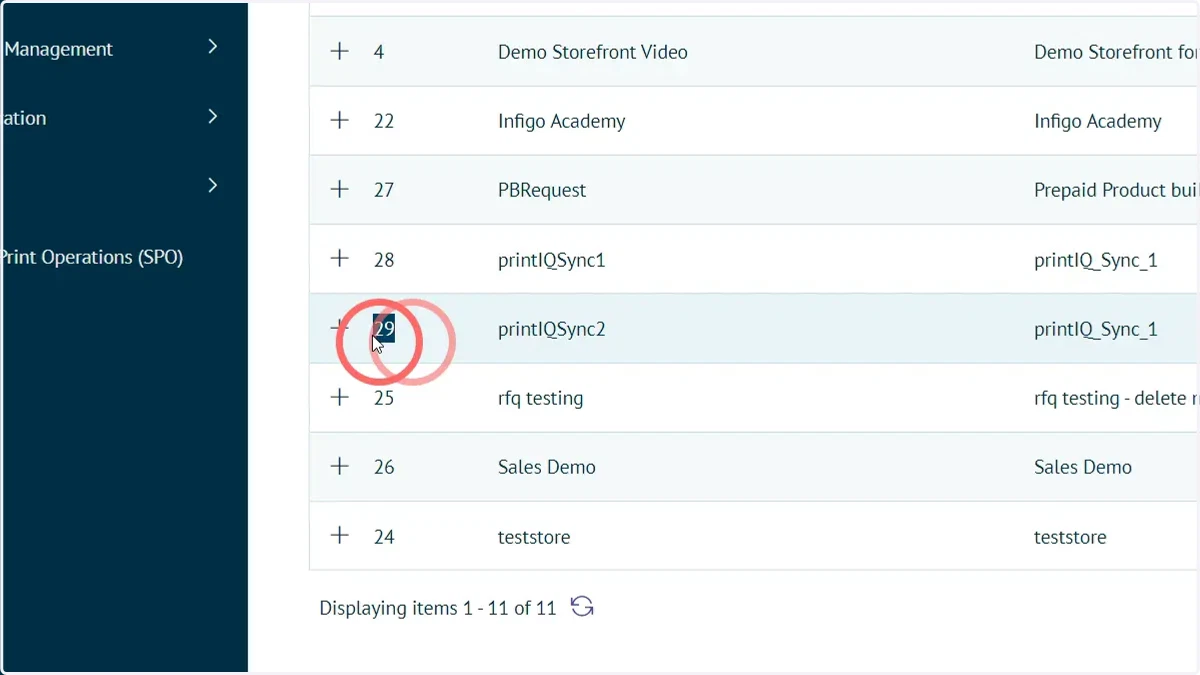Open plus icon on rfq testing row

[x=340, y=397]
